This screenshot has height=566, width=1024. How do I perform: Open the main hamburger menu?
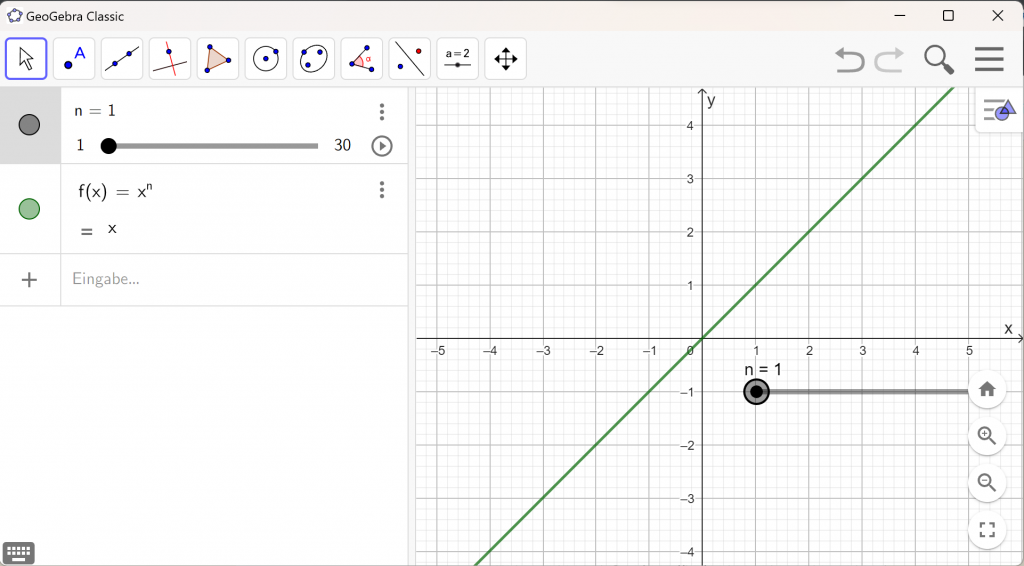click(989, 59)
